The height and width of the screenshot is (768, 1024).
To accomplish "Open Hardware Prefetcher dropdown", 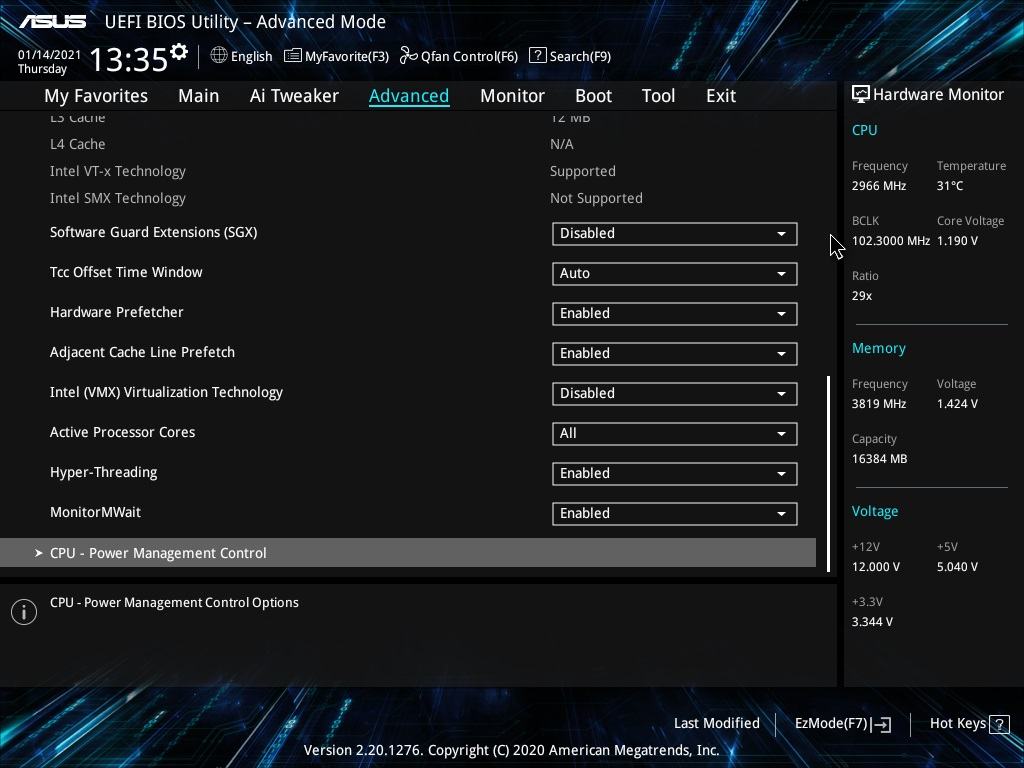I will pos(675,313).
